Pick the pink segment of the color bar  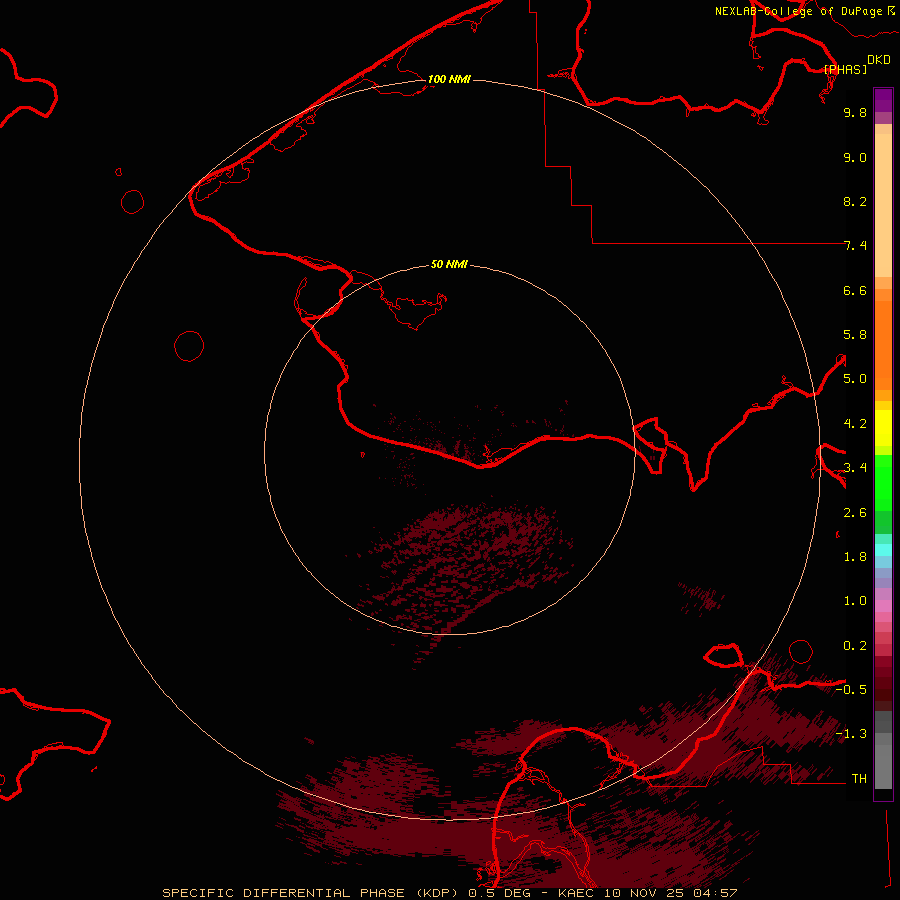[x=883, y=606]
